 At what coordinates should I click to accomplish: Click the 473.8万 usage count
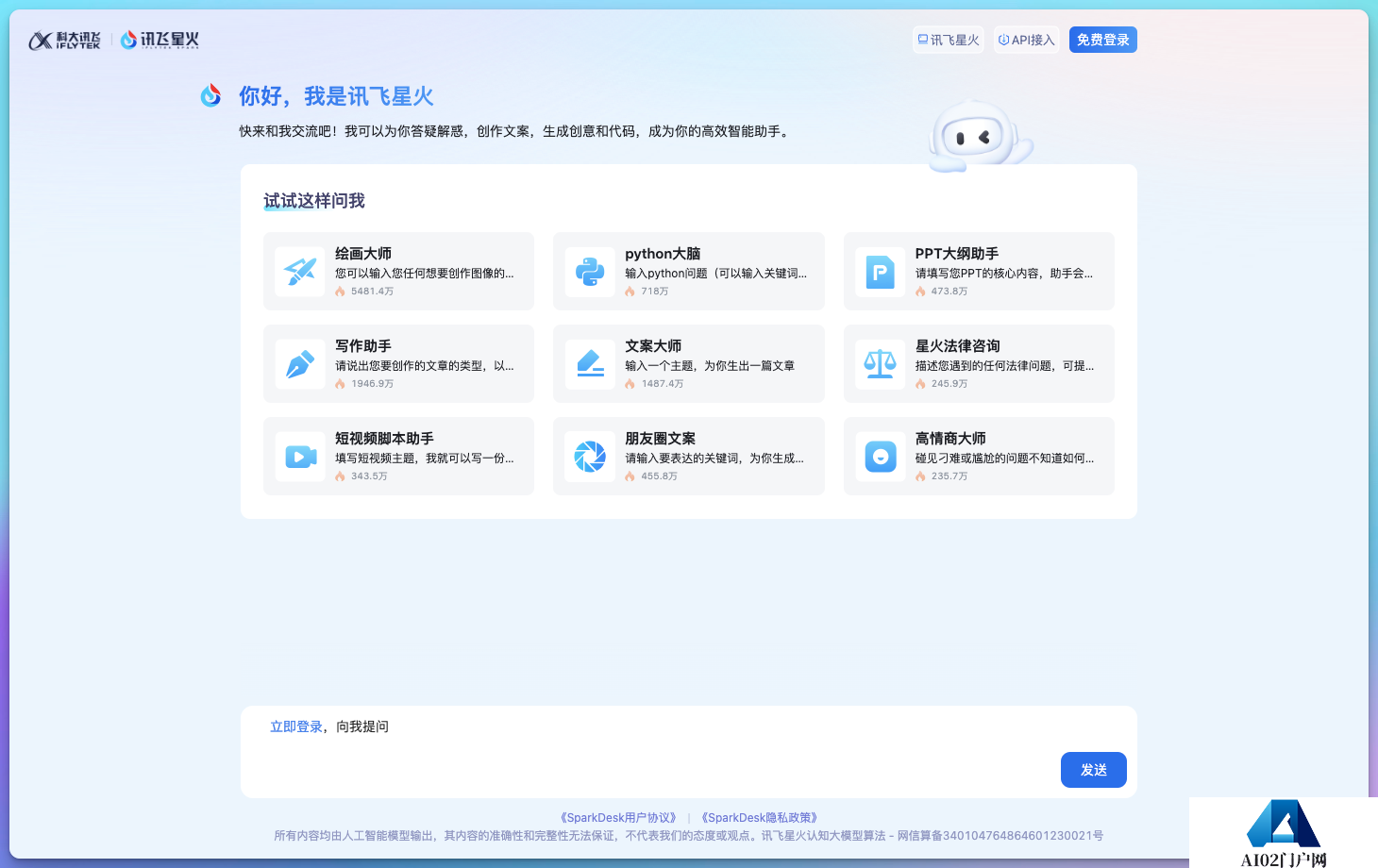click(949, 292)
